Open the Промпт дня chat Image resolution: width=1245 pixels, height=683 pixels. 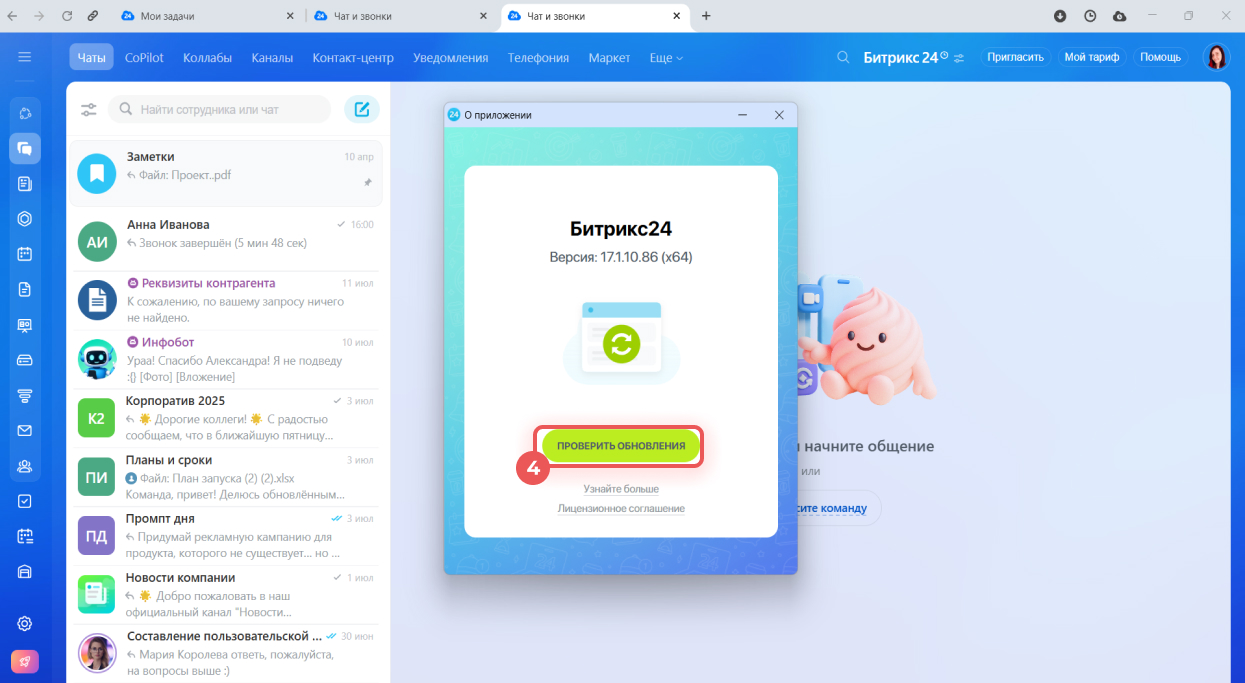228,536
